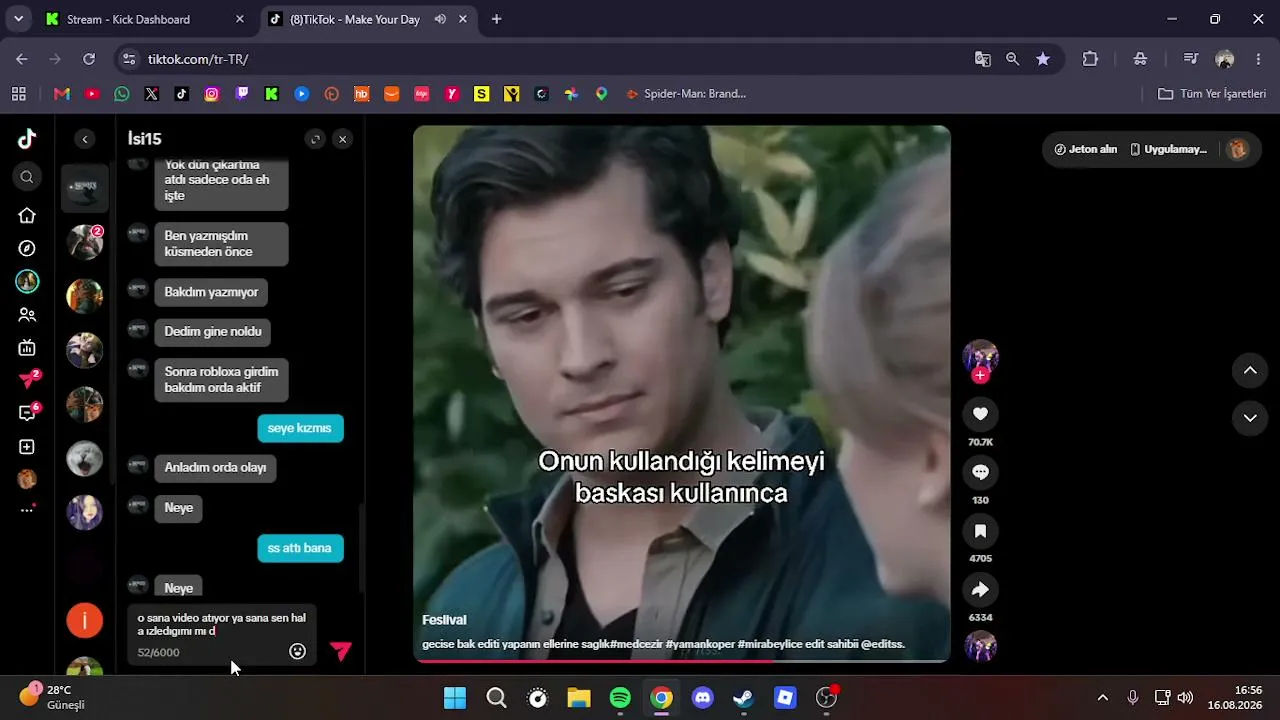Image resolution: width=1280 pixels, height=720 pixels.
Task: Open the Instagram bookmark
Action: [212, 94]
